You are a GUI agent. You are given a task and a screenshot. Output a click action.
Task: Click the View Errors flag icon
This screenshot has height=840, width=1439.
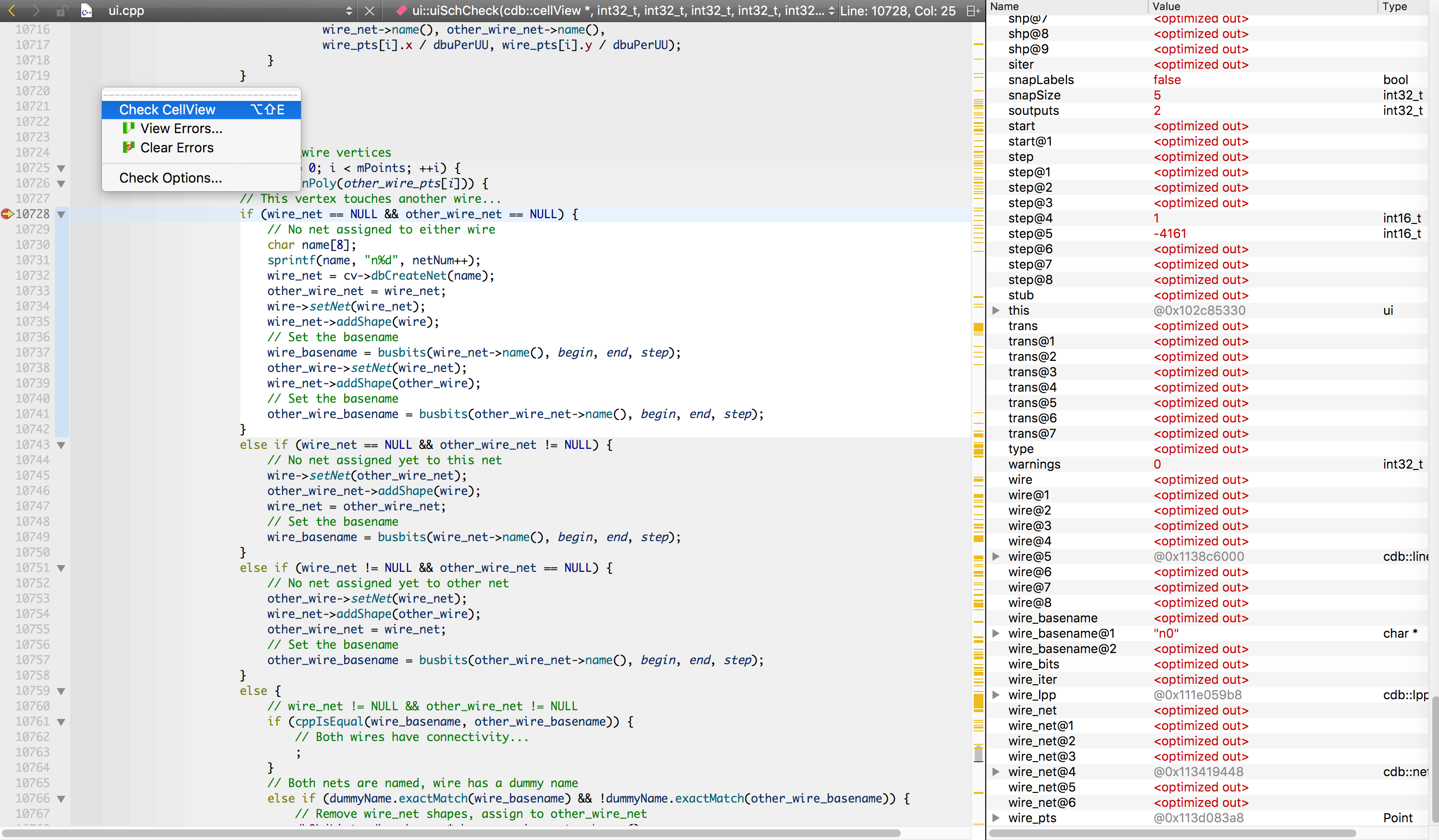click(x=128, y=128)
